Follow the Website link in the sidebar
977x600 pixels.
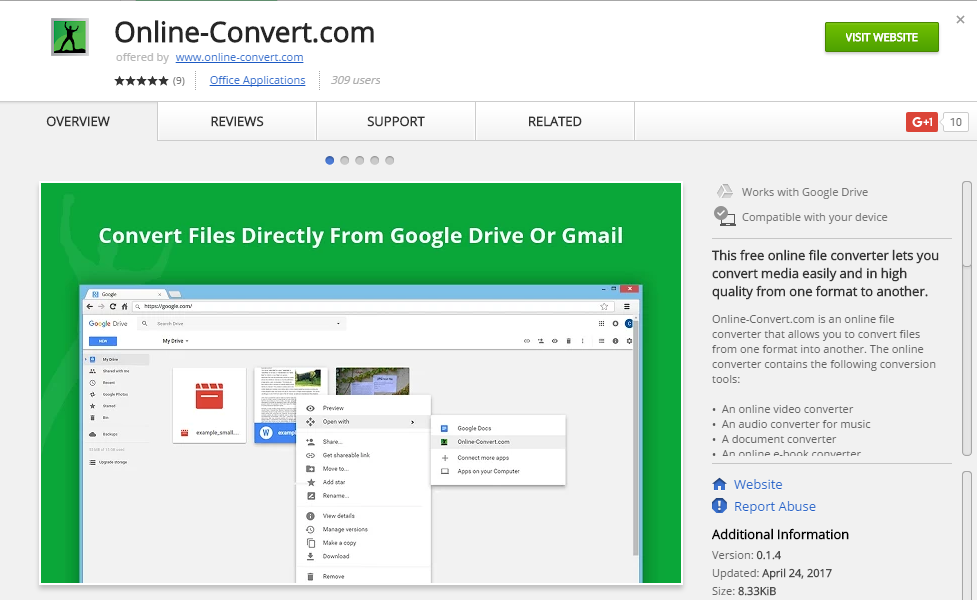pyautogui.click(x=758, y=484)
